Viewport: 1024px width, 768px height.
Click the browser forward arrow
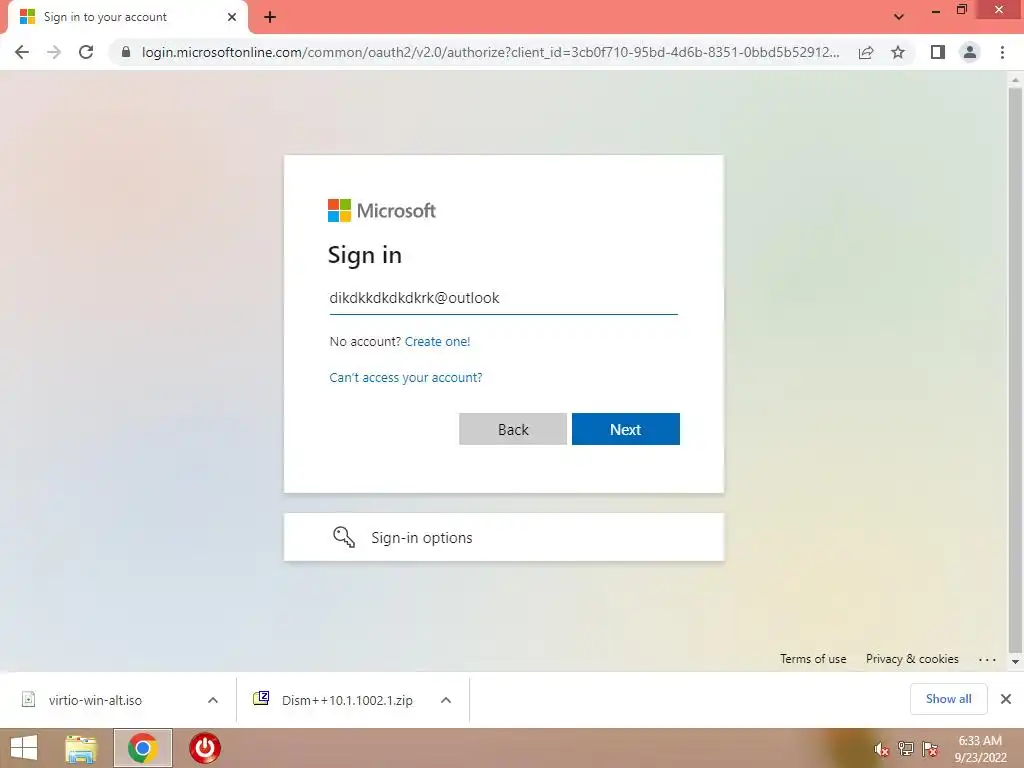click(x=54, y=52)
